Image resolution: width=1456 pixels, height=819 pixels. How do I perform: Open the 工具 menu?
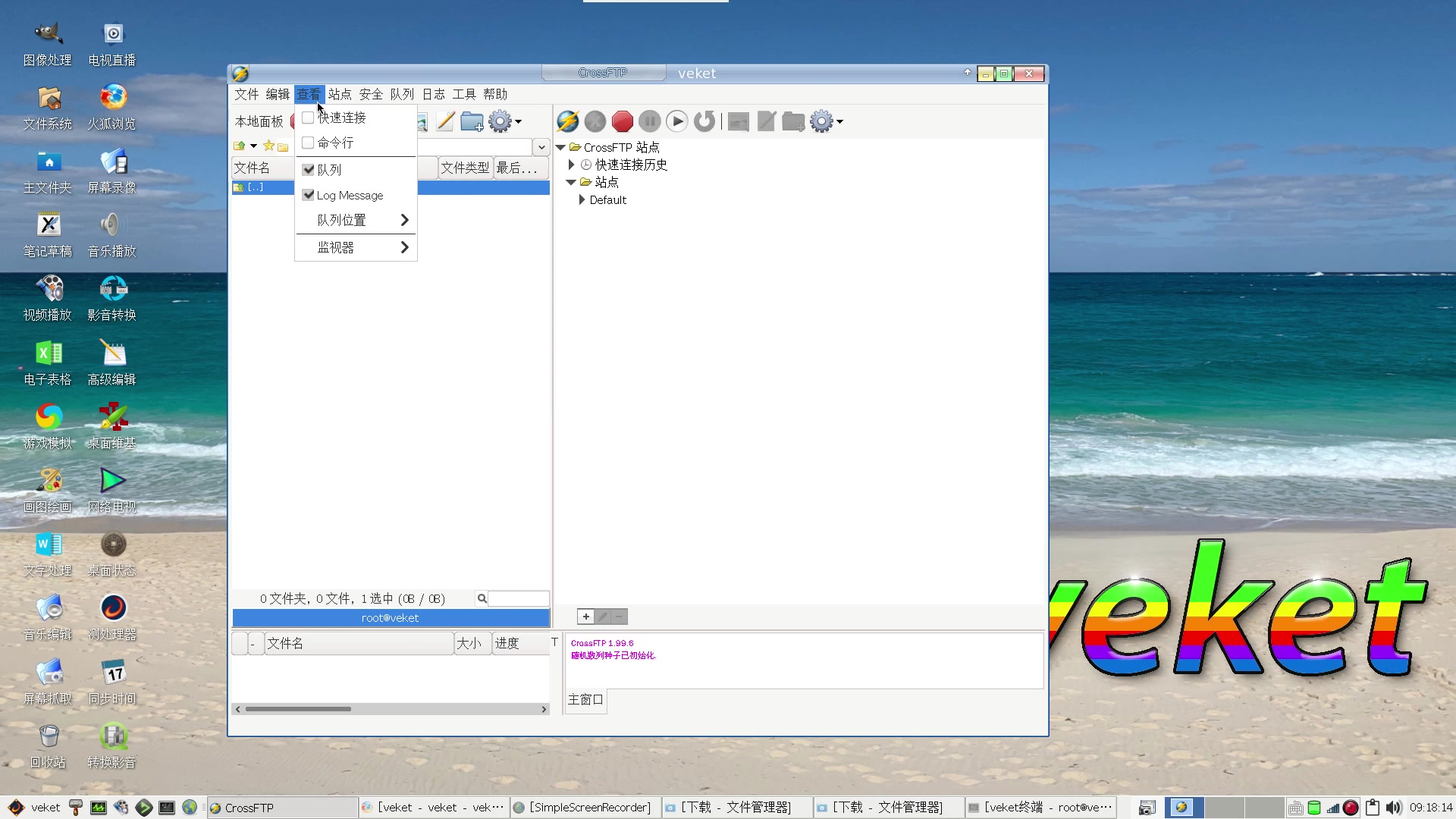point(464,94)
